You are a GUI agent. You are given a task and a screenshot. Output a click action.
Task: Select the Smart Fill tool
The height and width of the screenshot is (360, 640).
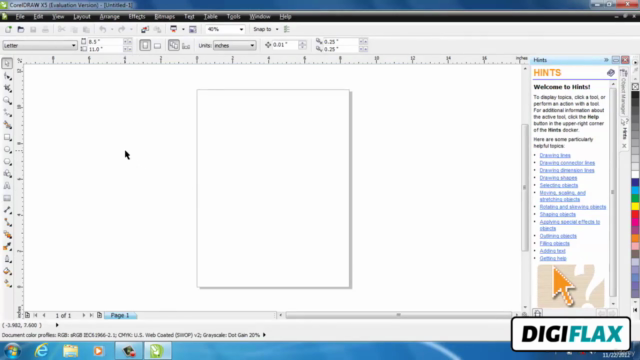pyautogui.click(x=7, y=125)
